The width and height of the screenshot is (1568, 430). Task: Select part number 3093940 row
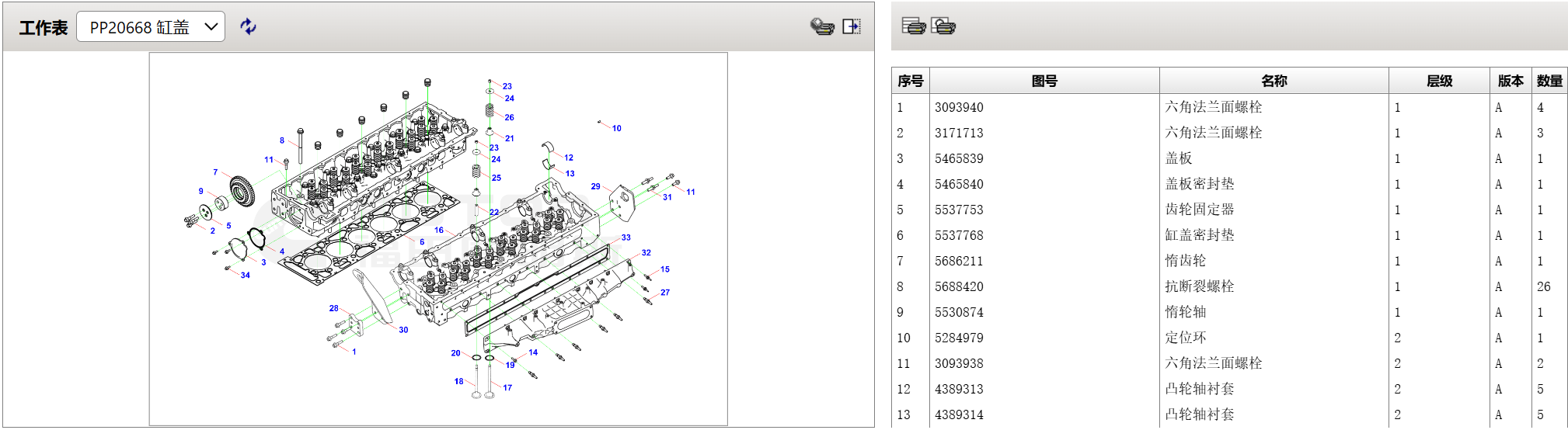point(959,107)
